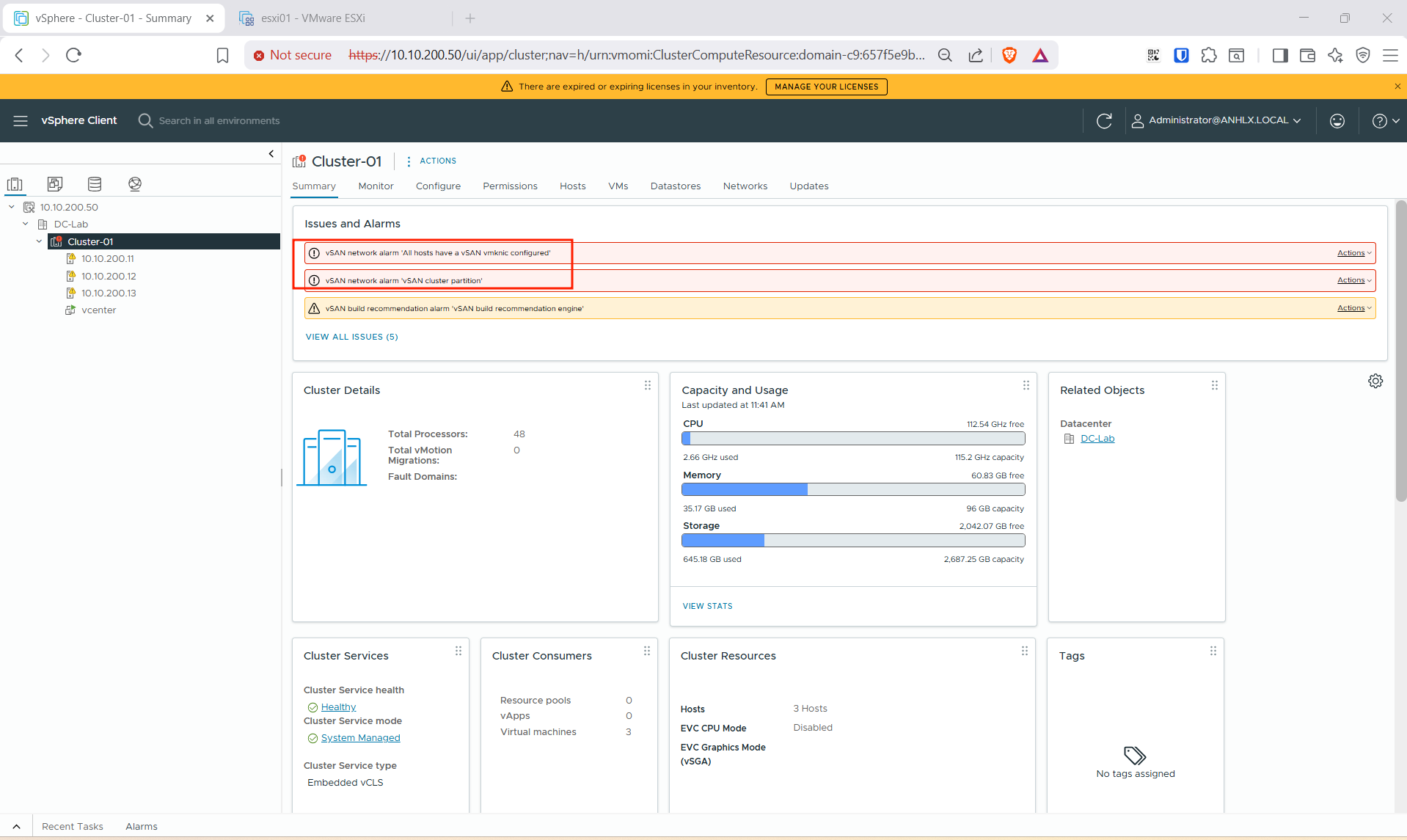Select host 10.10.200.11 in tree
The width and height of the screenshot is (1407, 840).
[x=108, y=258]
